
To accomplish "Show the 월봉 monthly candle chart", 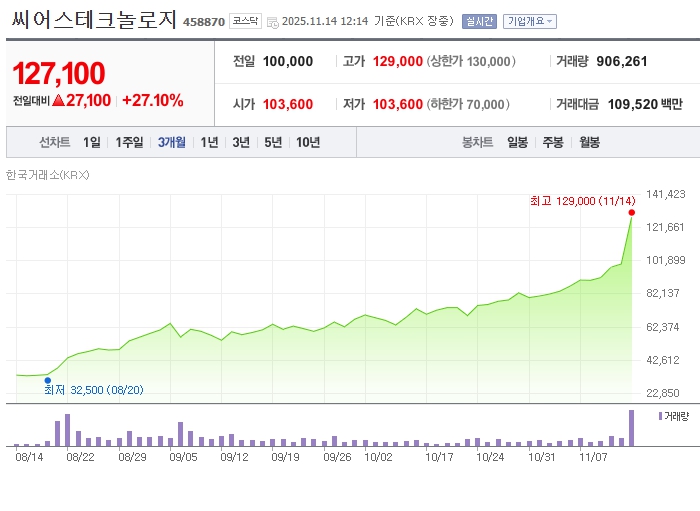I will (589, 143).
